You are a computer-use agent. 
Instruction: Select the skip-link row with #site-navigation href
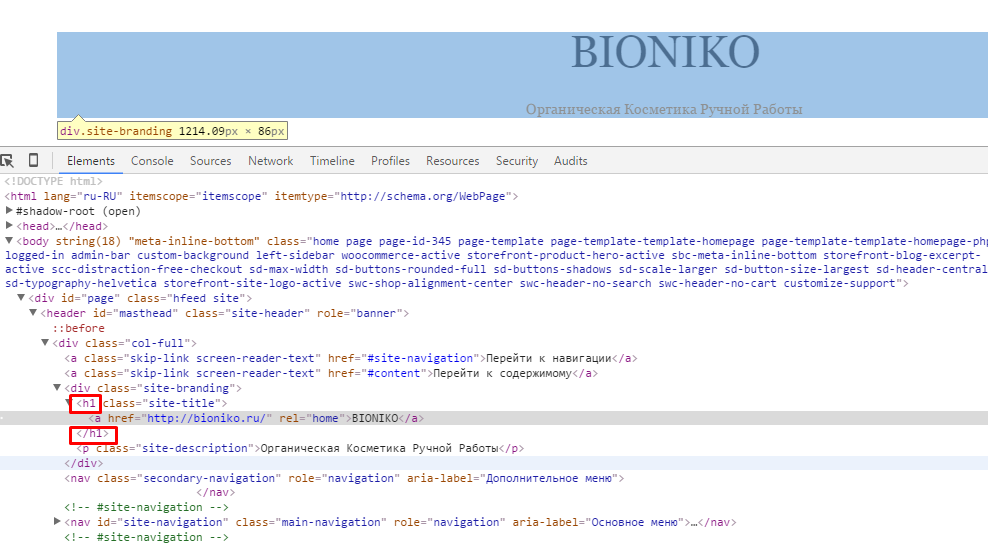[x=351, y=358]
